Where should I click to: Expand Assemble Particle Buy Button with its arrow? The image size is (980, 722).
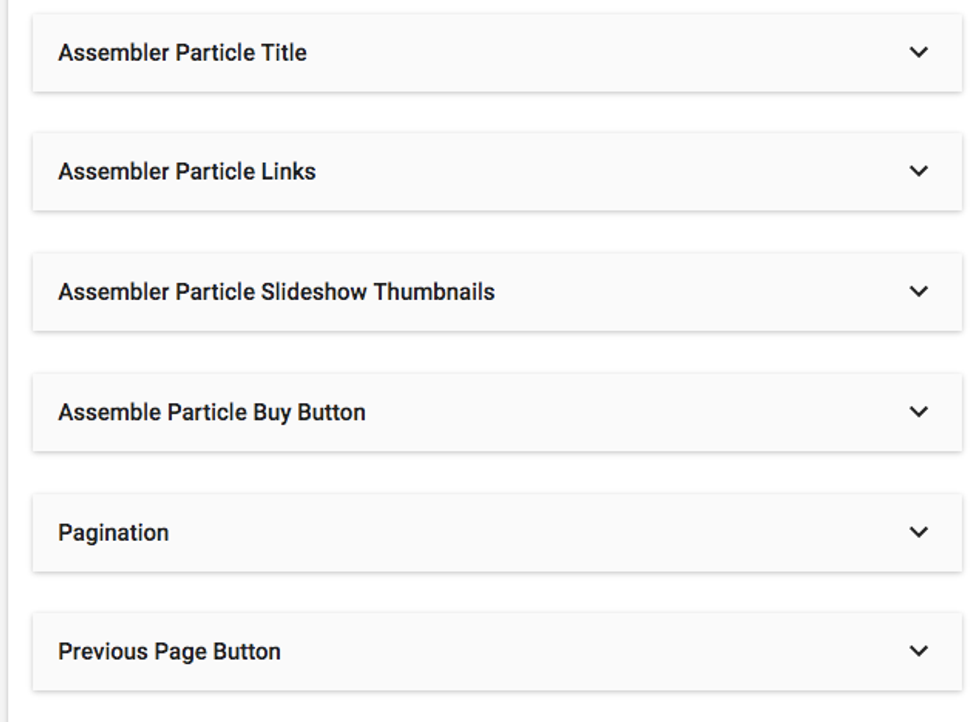coord(918,411)
